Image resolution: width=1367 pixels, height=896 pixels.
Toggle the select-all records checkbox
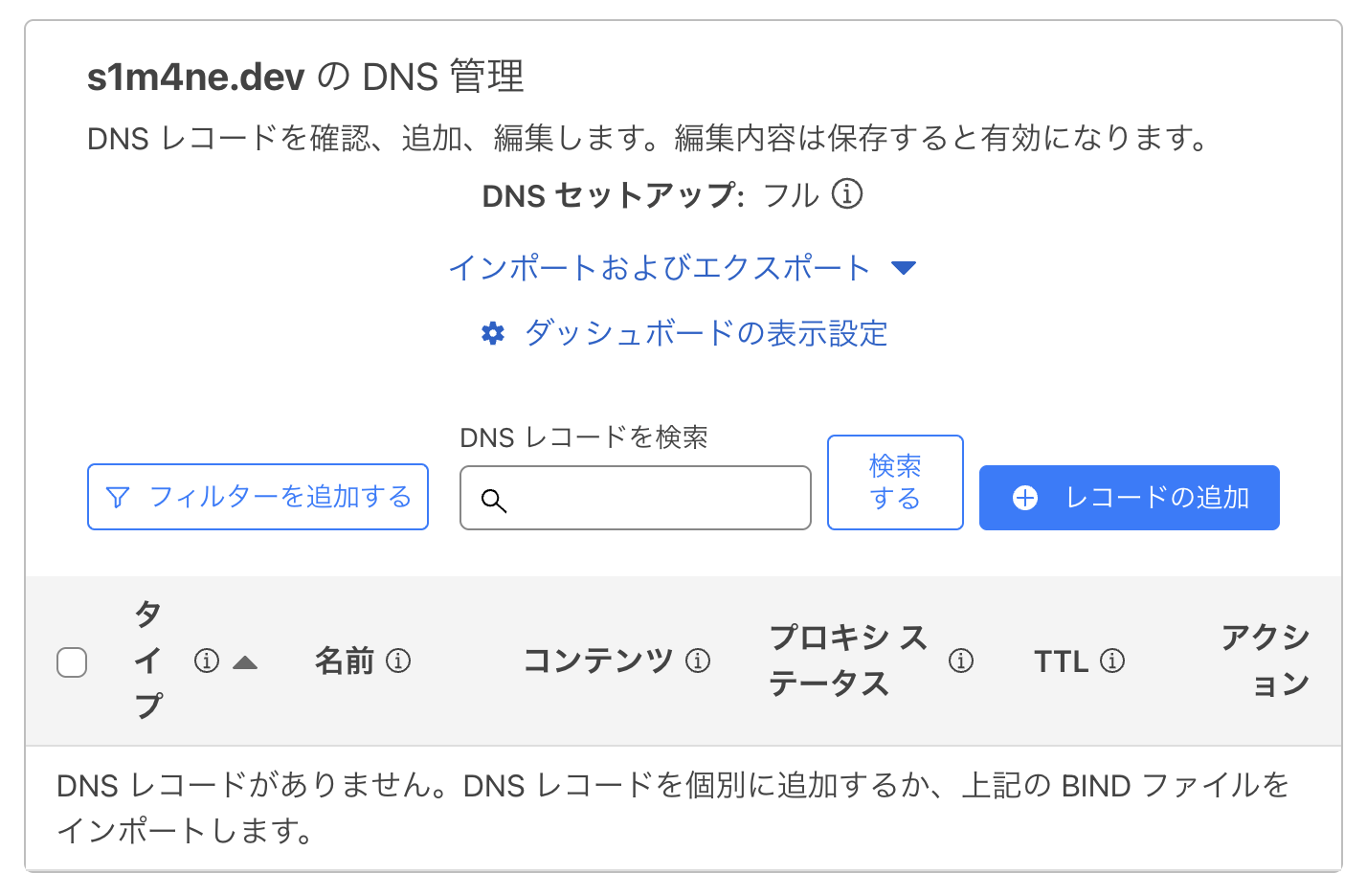pyautogui.click(x=72, y=661)
